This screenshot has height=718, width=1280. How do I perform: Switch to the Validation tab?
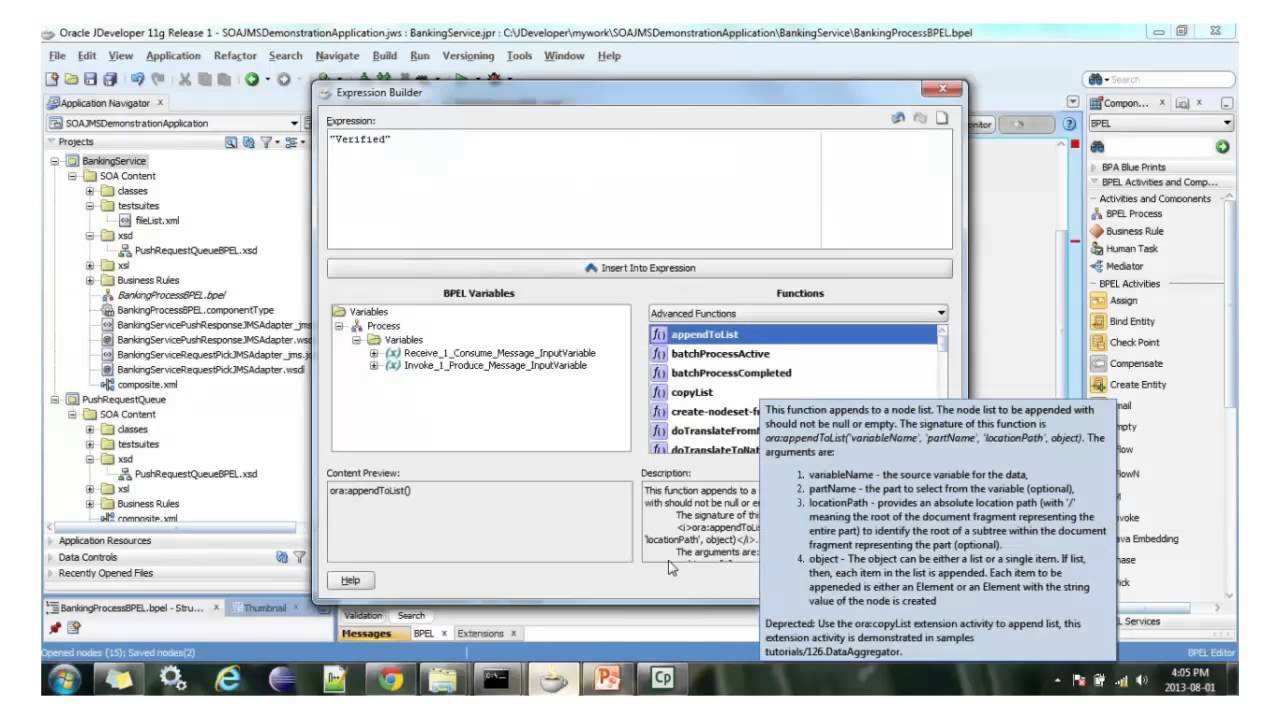point(364,616)
